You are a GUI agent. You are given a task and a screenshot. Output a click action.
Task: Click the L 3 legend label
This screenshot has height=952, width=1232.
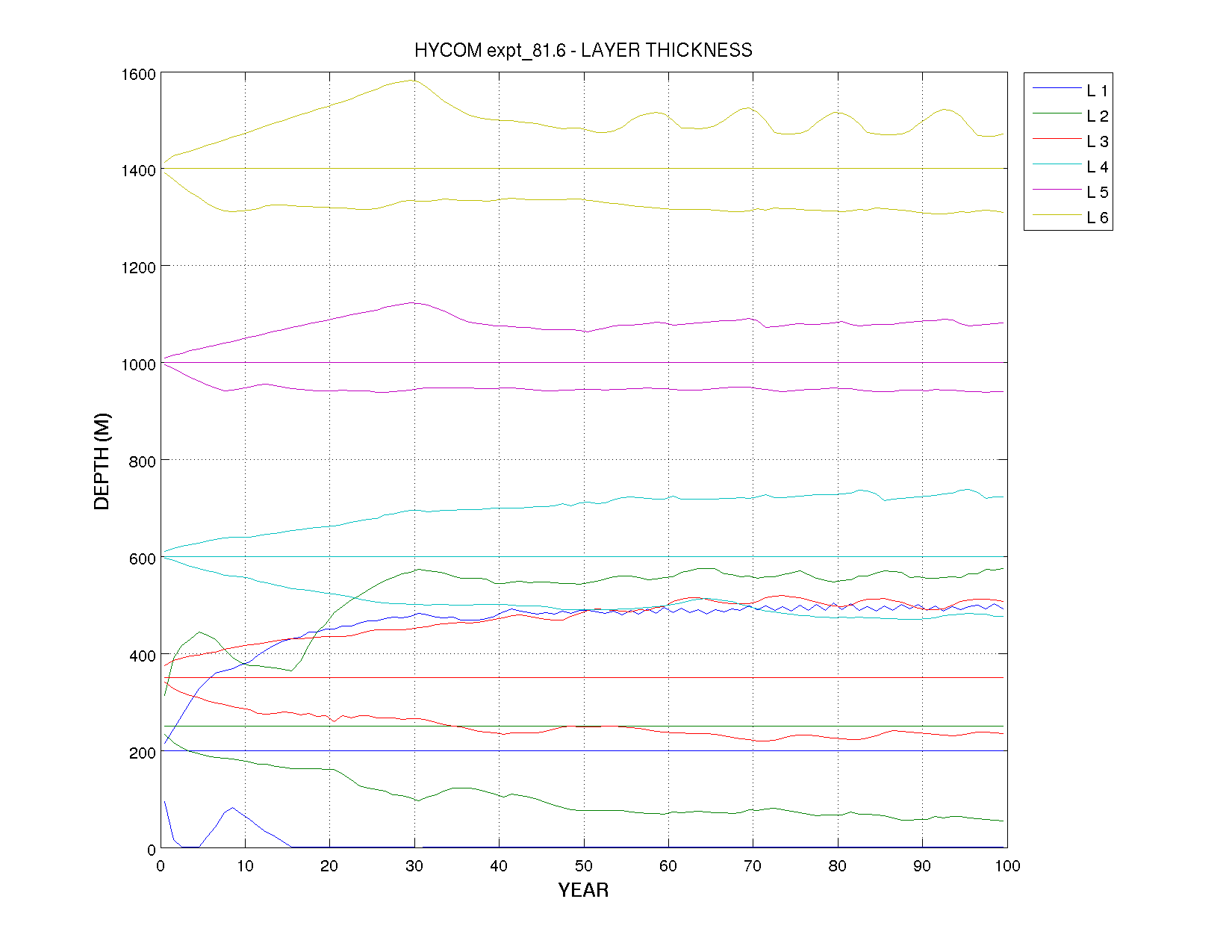1097,142
